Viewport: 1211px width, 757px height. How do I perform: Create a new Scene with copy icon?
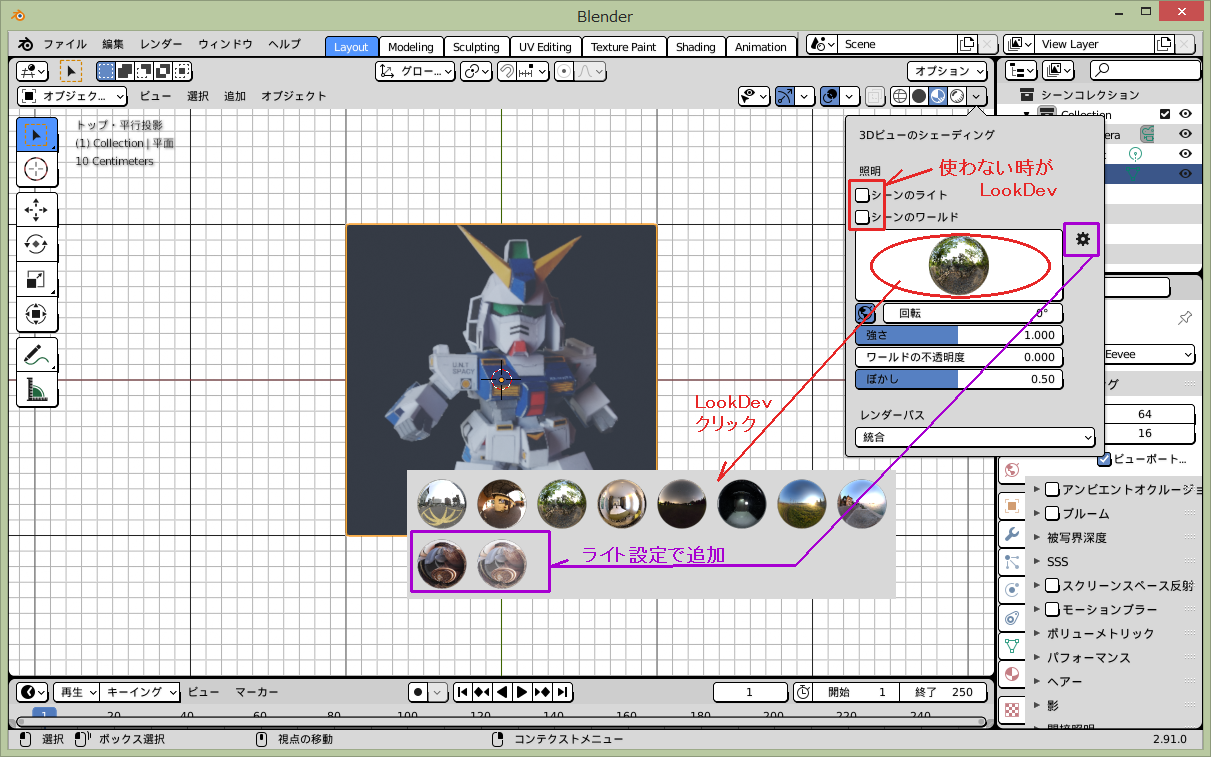point(966,44)
